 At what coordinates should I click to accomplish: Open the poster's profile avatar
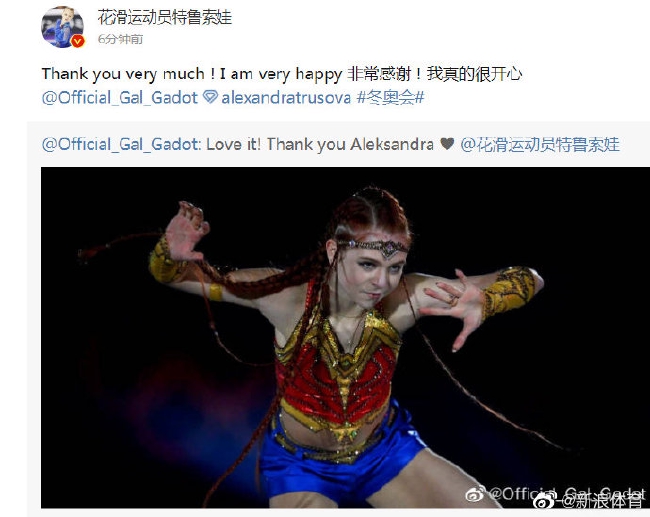tap(62, 27)
